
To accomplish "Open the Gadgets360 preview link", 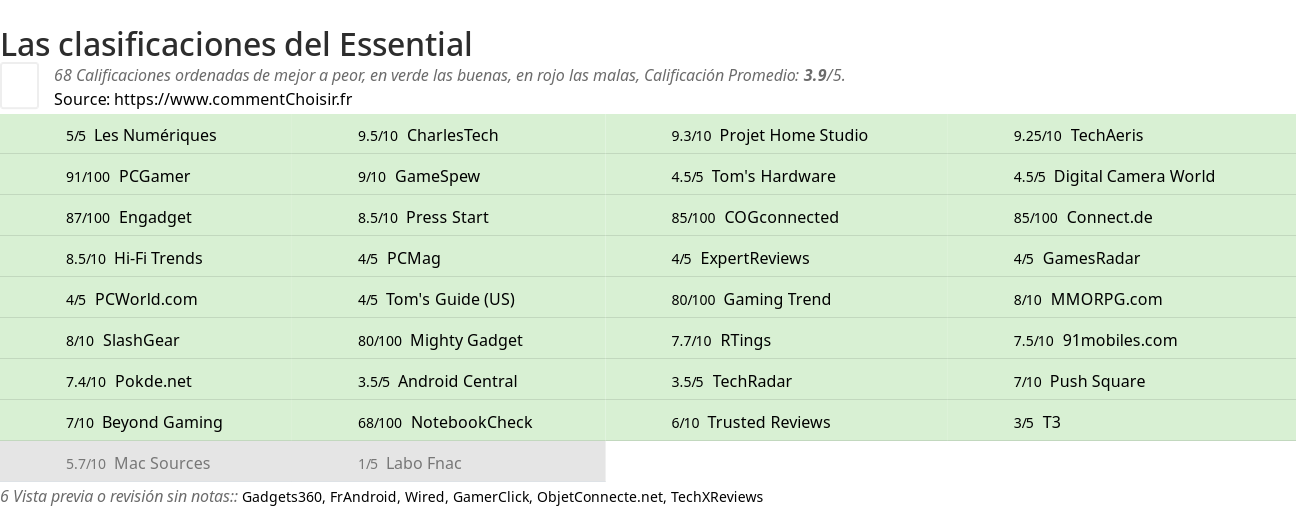I will 281,497.
